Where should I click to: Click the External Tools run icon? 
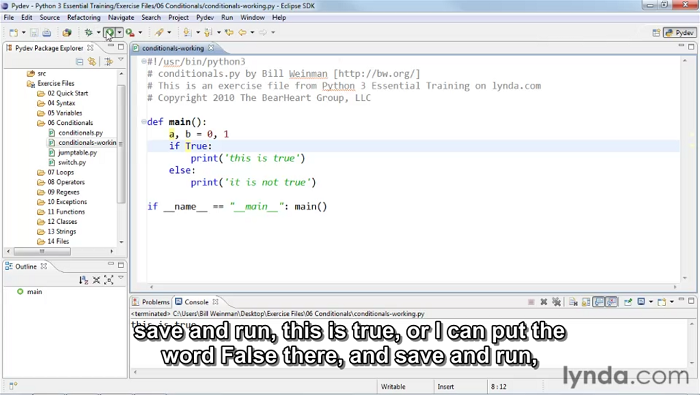tap(130, 33)
